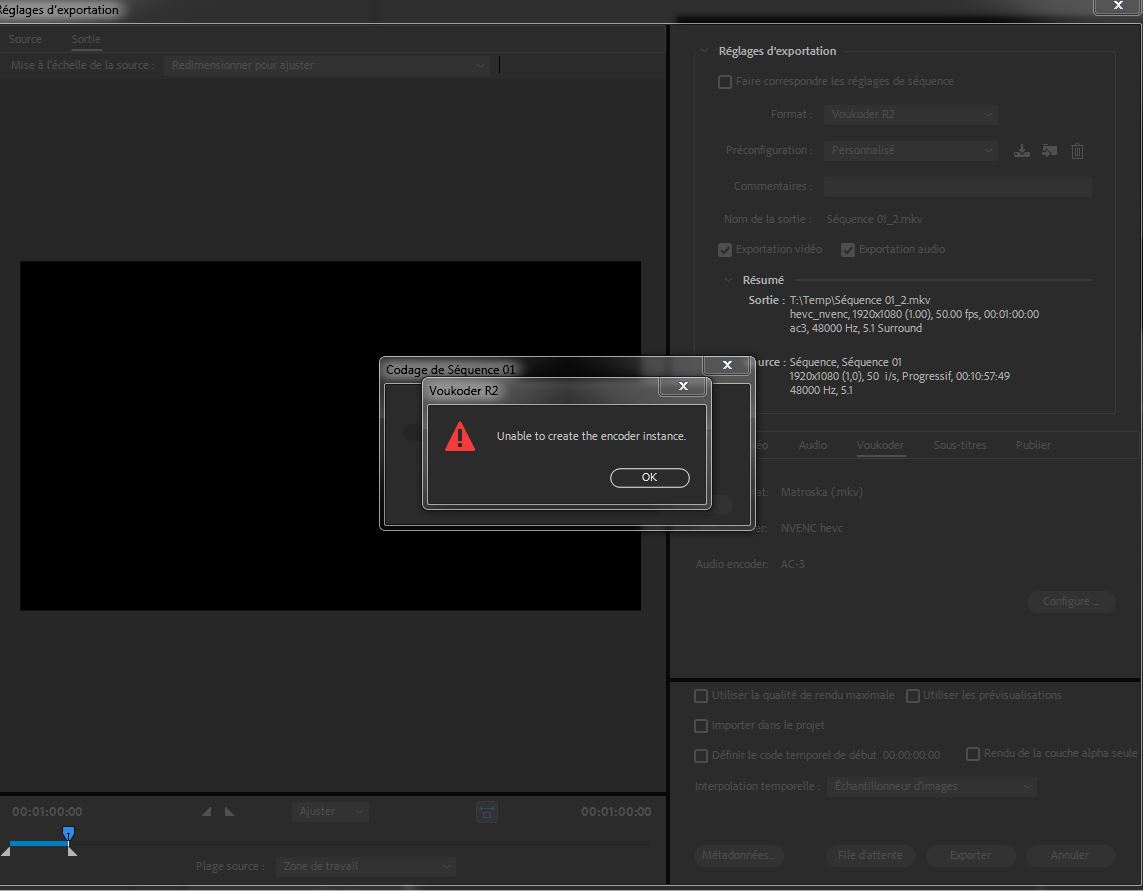The width and height of the screenshot is (1143, 891).
Task: Toggle the aspect ratio correction icon
Action: 487,812
